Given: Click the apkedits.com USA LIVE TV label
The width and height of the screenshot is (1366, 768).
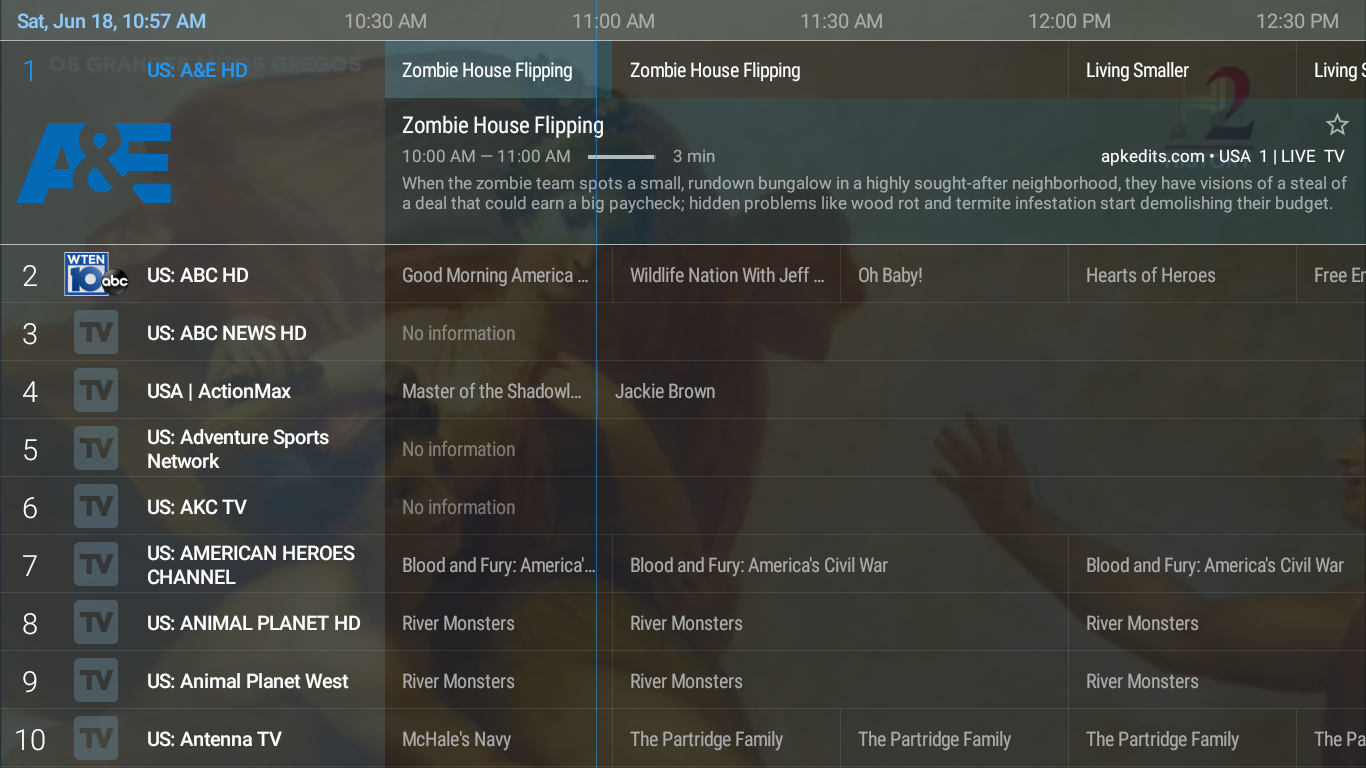Looking at the screenshot, I should [x=1223, y=156].
